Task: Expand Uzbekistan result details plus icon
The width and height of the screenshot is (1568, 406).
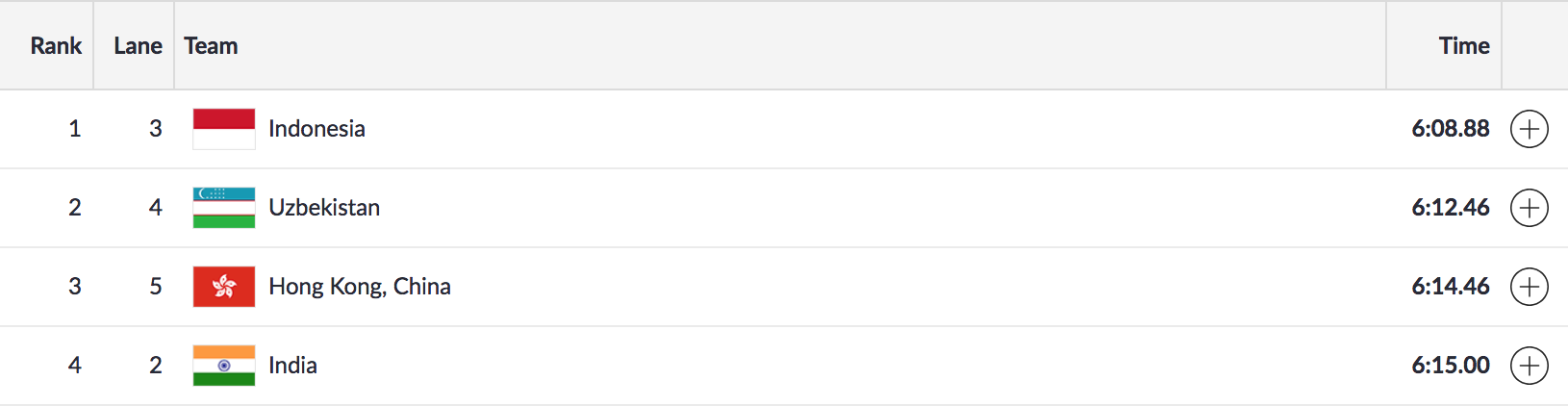Action: (x=1529, y=208)
